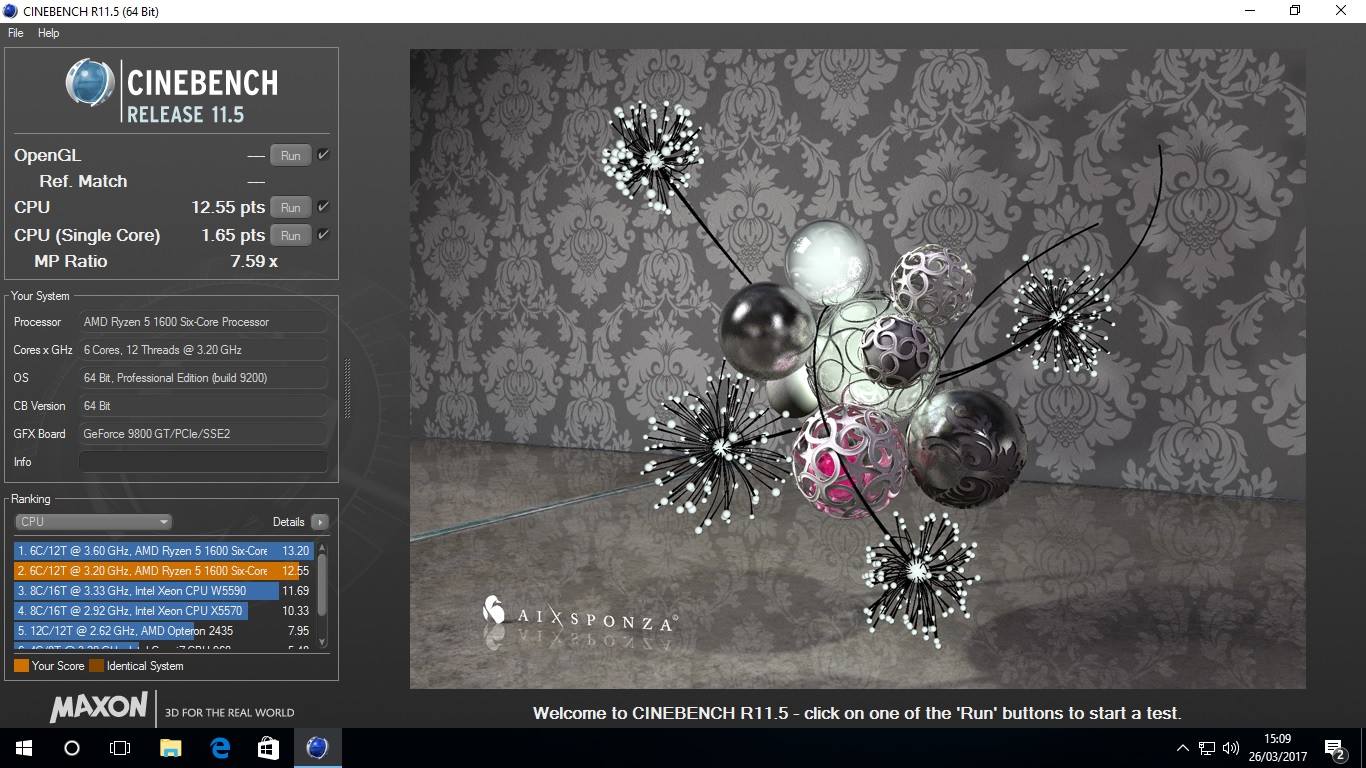Image resolution: width=1366 pixels, height=768 pixels.
Task: Click the ranking list scroll down arrow
Action: pyautogui.click(x=322, y=642)
